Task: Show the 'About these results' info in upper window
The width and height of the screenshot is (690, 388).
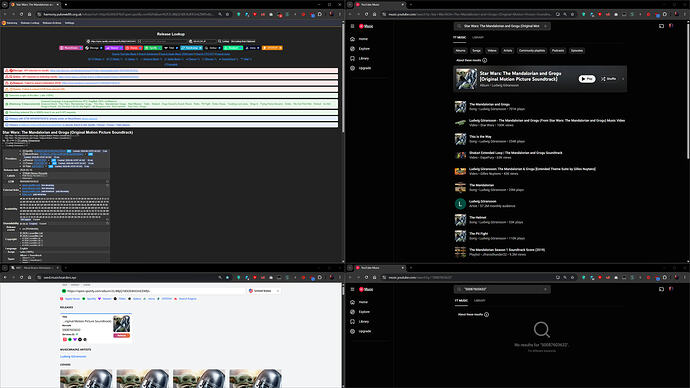Action: [484, 60]
